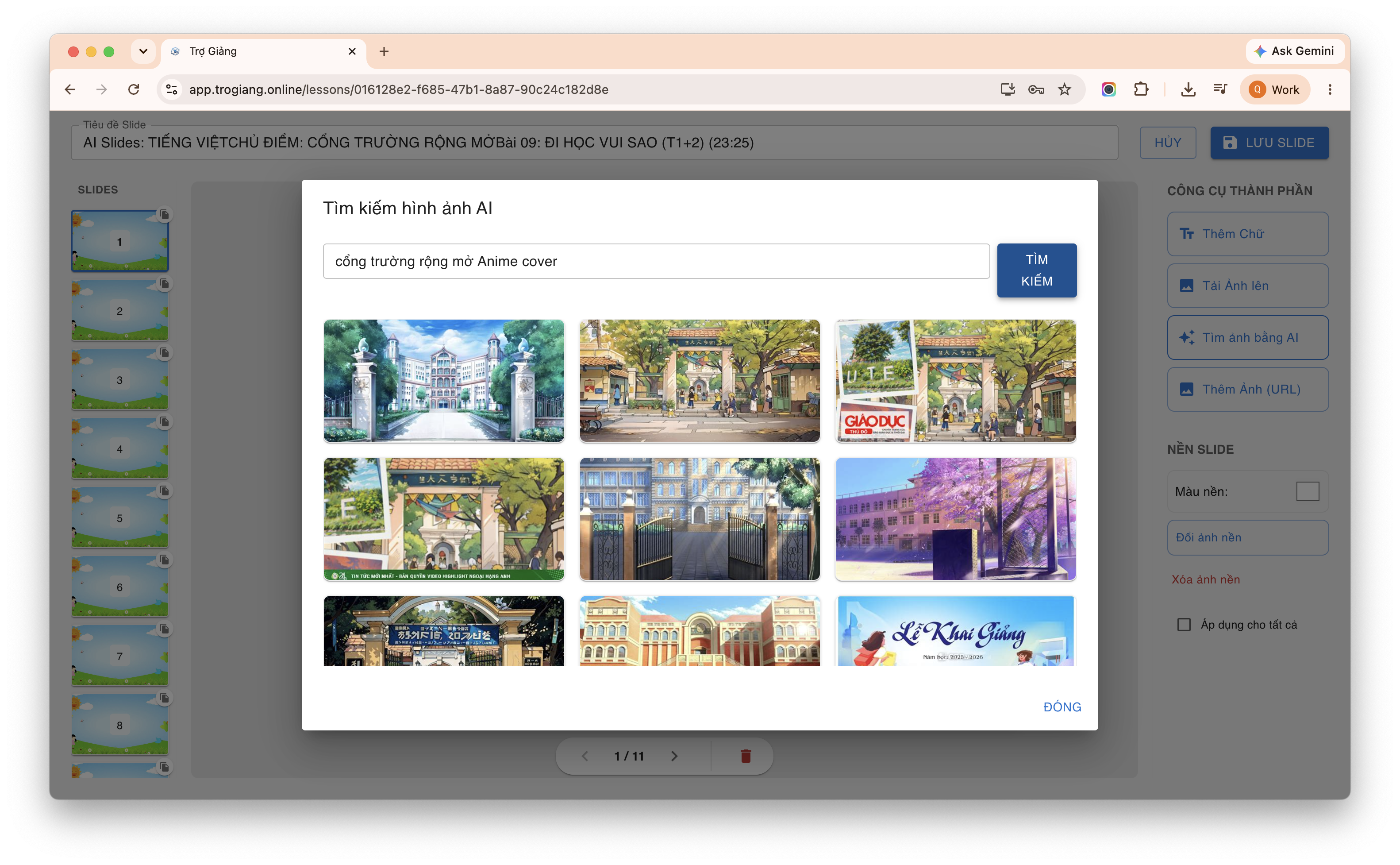The width and height of the screenshot is (1400, 865).
Task: Click the duplicate icon on slide 7
Action: tap(164, 629)
